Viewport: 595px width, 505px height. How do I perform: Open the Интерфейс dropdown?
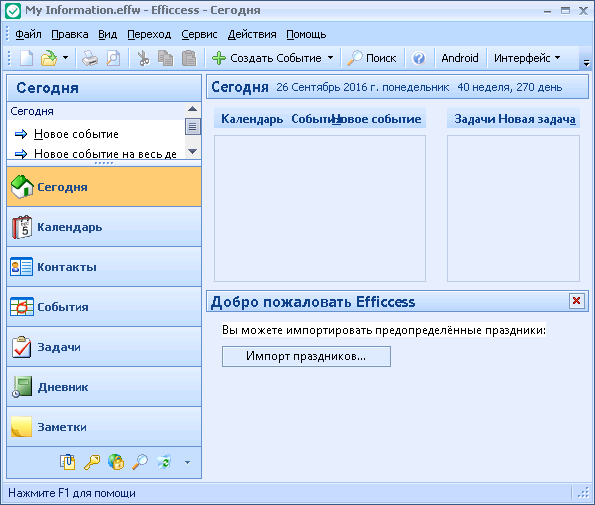point(527,58)
